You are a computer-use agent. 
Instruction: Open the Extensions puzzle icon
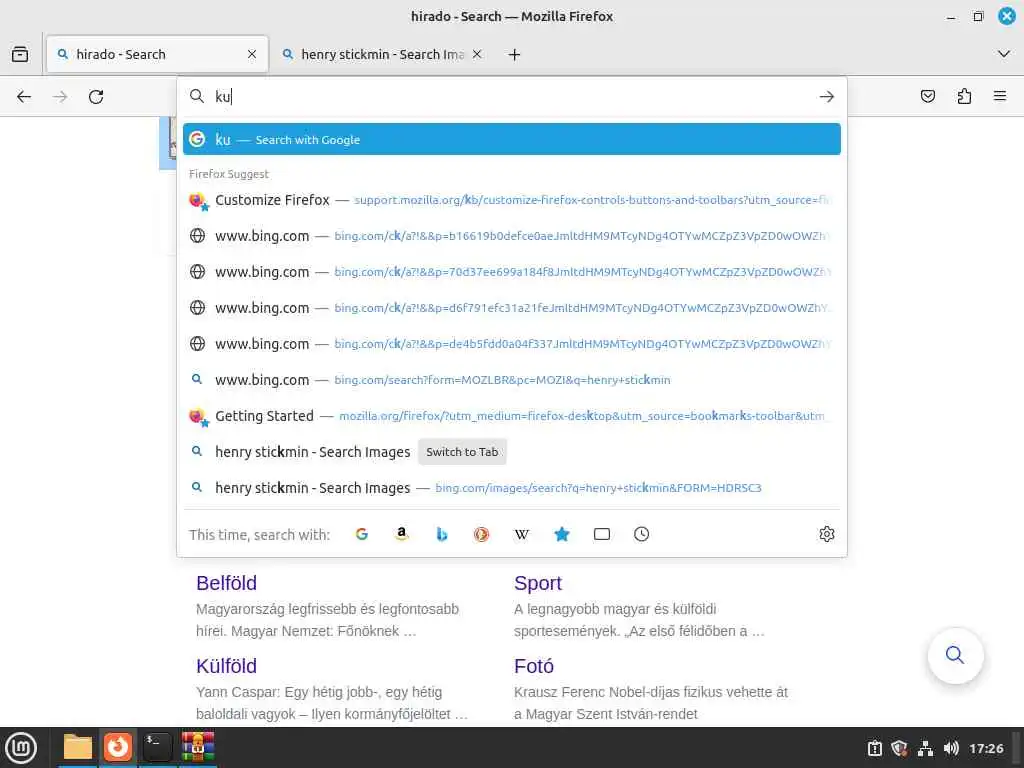pyautogui.click(x=964, y=97)
